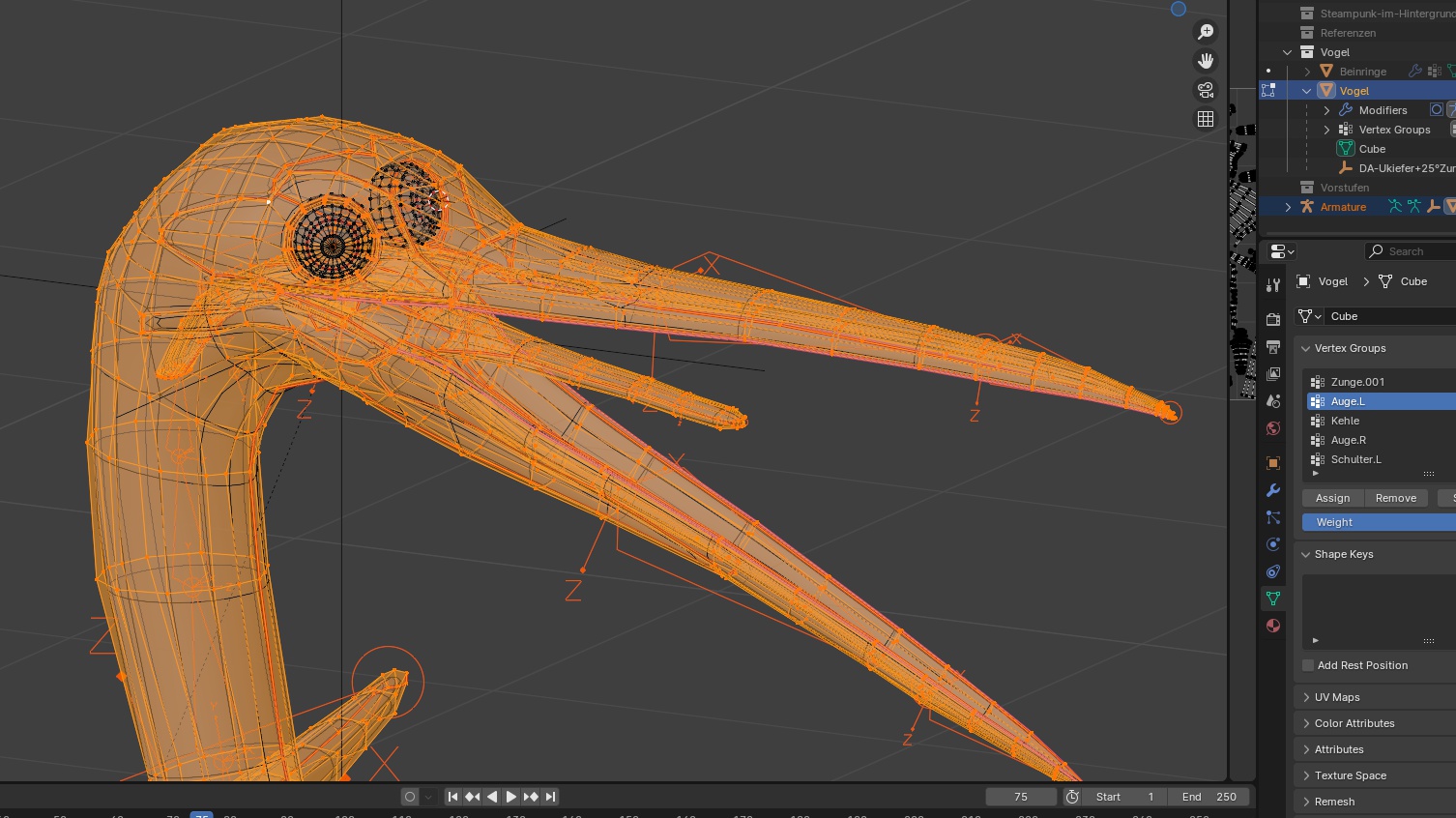
Task: Open the Particles properties tab
Action: (1273, 517)
